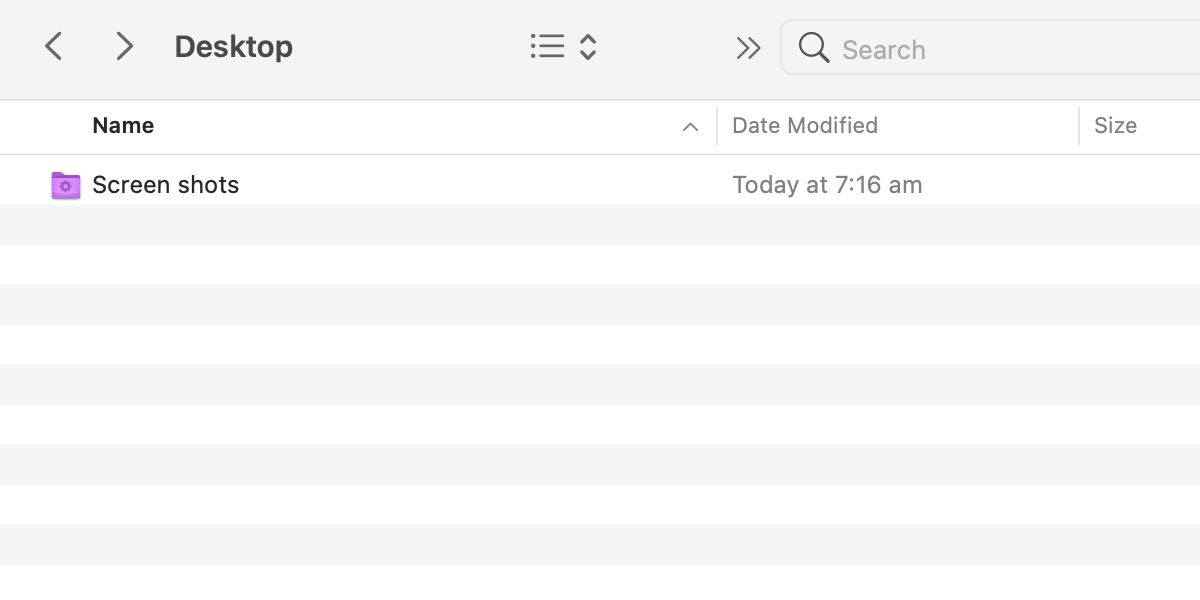This screenshot has width=1200, height=600.
Task: Click the magnifying glass search icon
Action: point(814,48)
